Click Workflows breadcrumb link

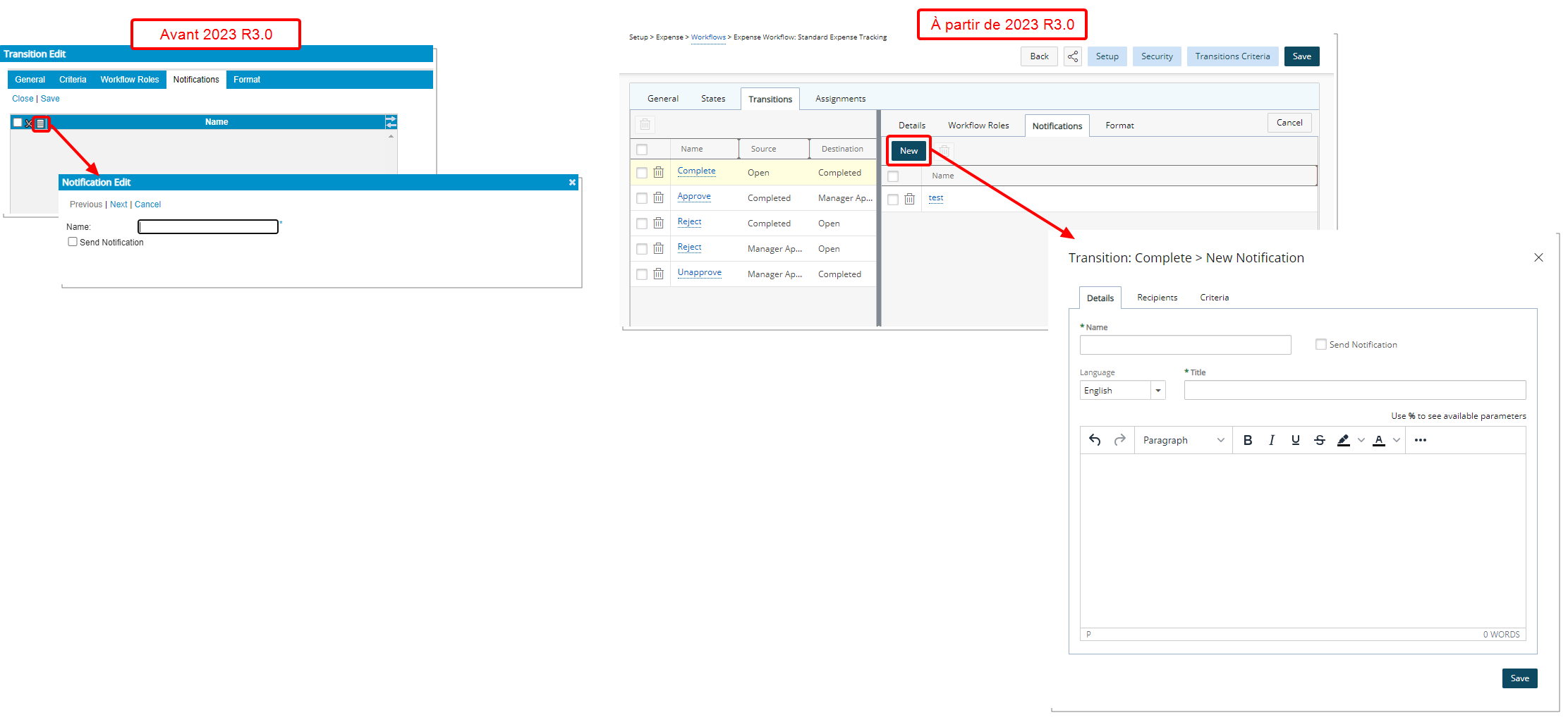(x=708, y=37)
